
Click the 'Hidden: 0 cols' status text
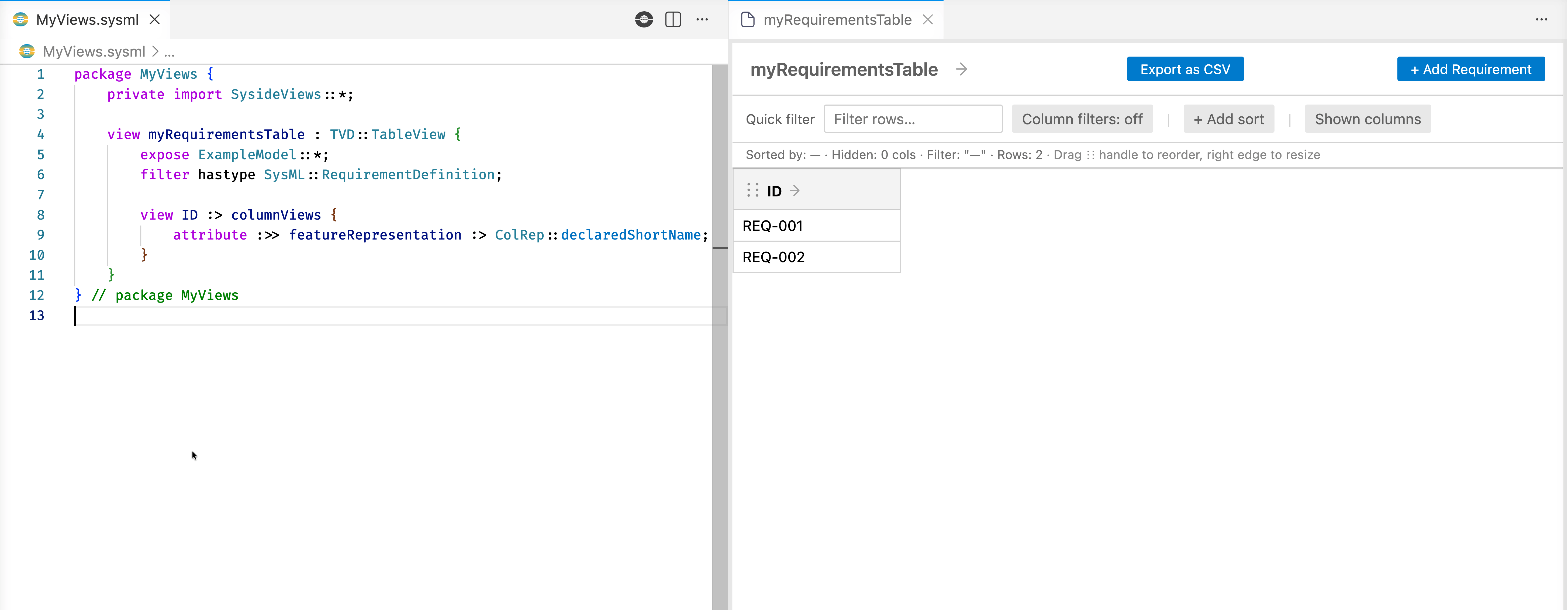tap(873, 155)
